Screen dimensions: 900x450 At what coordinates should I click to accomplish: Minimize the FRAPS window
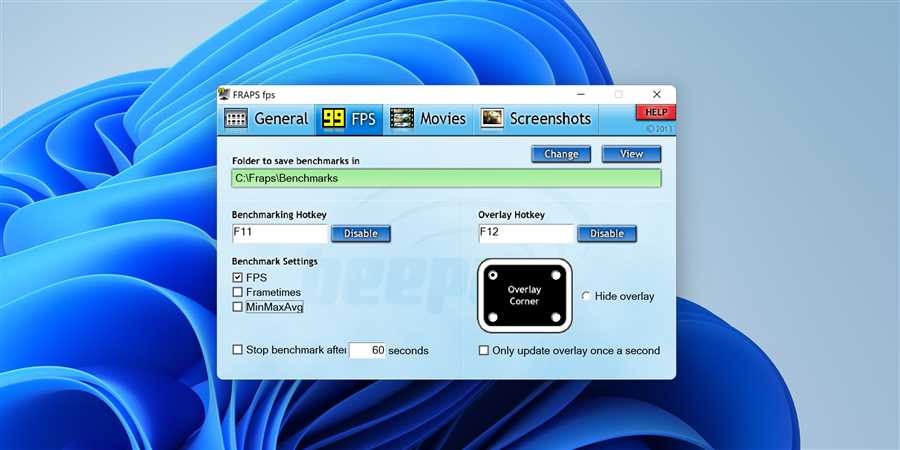[582, 94]
